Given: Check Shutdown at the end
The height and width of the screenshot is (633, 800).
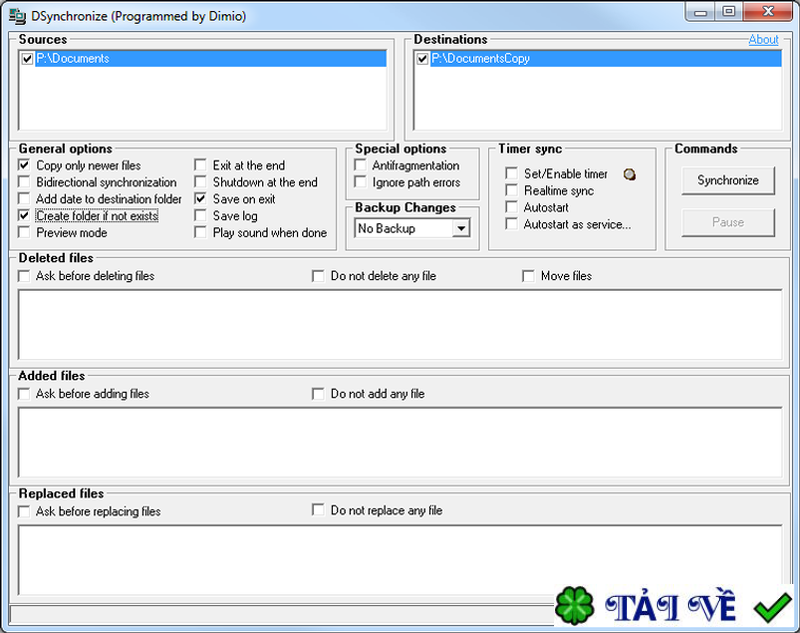Looking at the screenshot, I should click(200, 182).
